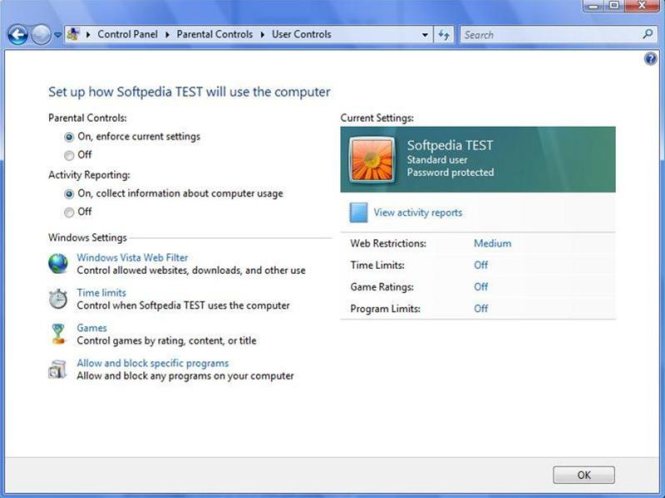Screen dimensions: 665x498
Task: Click the trophy icon for Games
Action: [x=58, y=334]
